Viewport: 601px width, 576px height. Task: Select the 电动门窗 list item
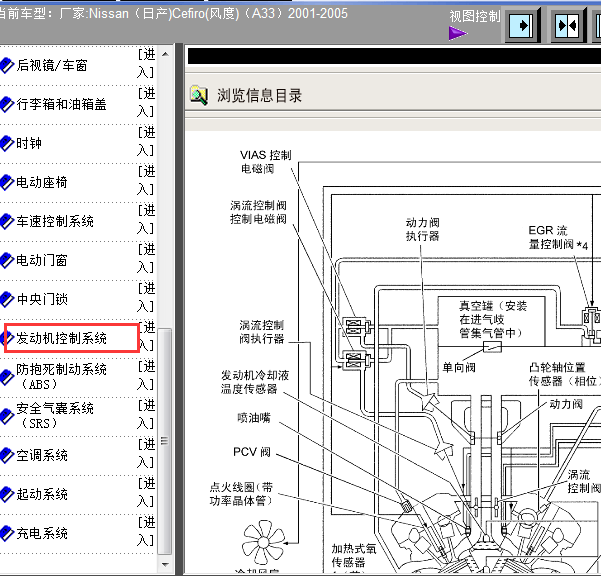tap(42, 261)
